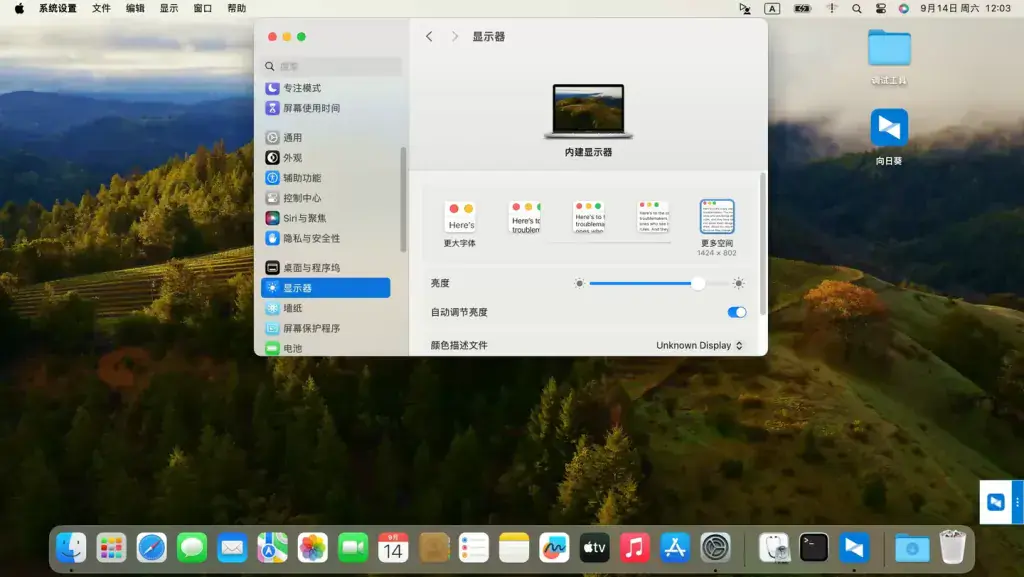Open the input source A indicator
The height and width of the screenshot is (577, 1024).
click(x=772, y=8)
